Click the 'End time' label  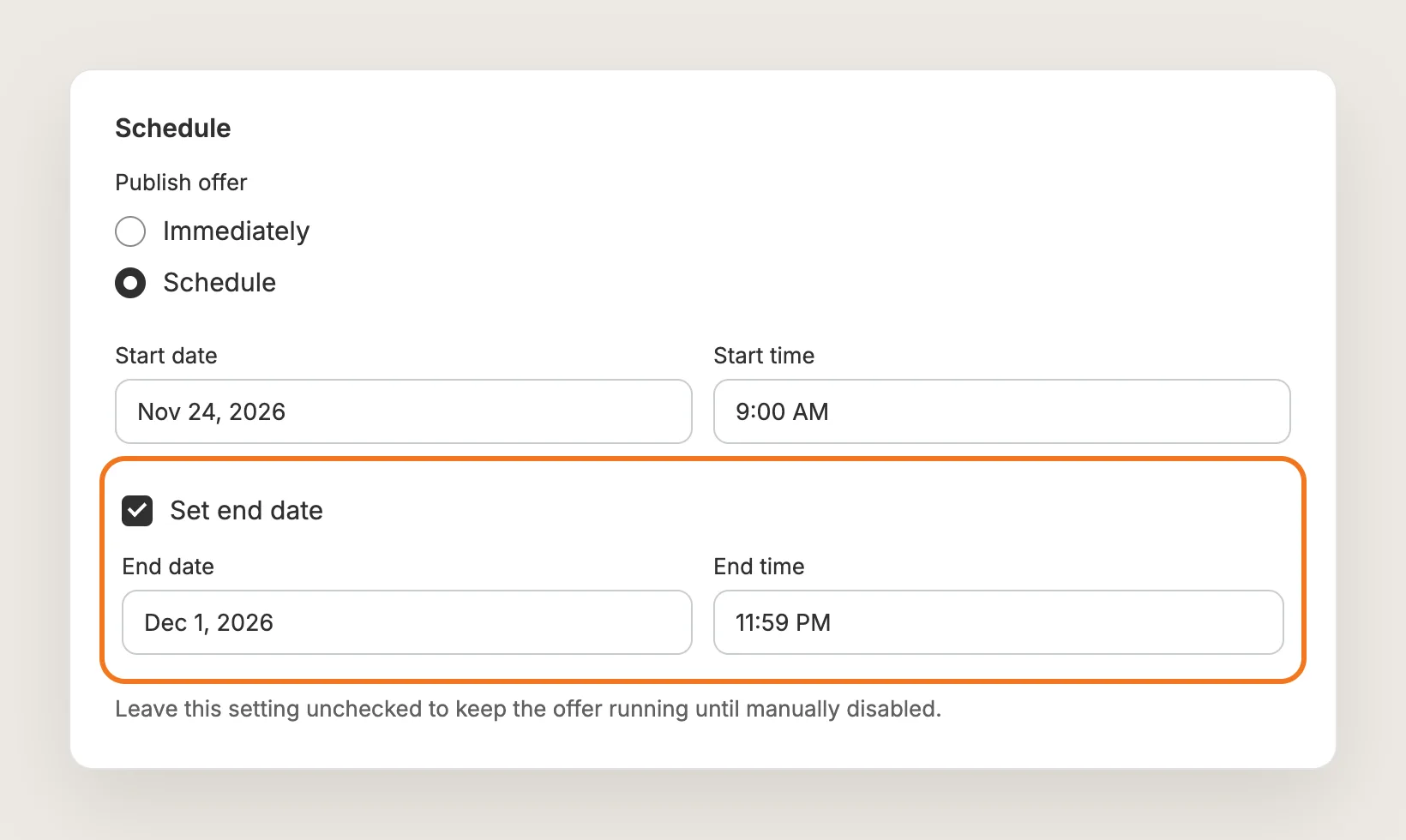759,567
